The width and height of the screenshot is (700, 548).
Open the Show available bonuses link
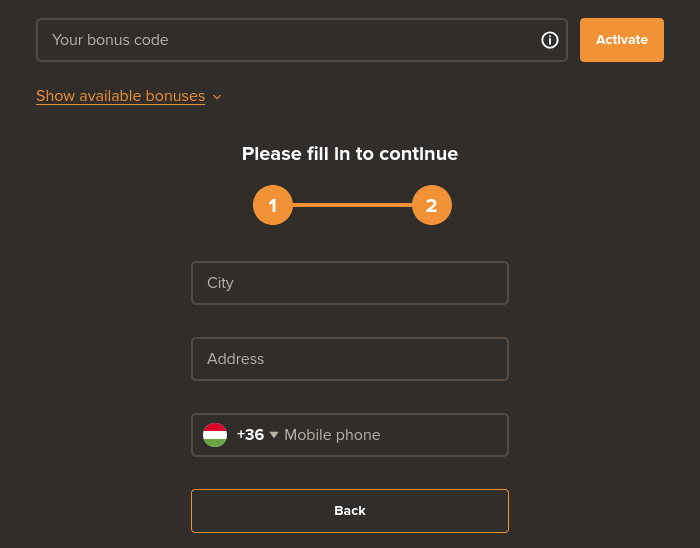click(120, 96)
